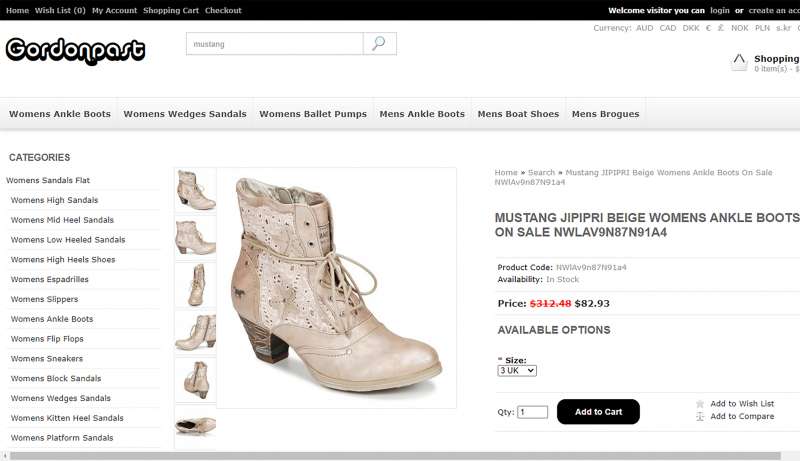The image size is (800, 461).
Task: Select second boot thumbnail image
Action: click(195, 238)
